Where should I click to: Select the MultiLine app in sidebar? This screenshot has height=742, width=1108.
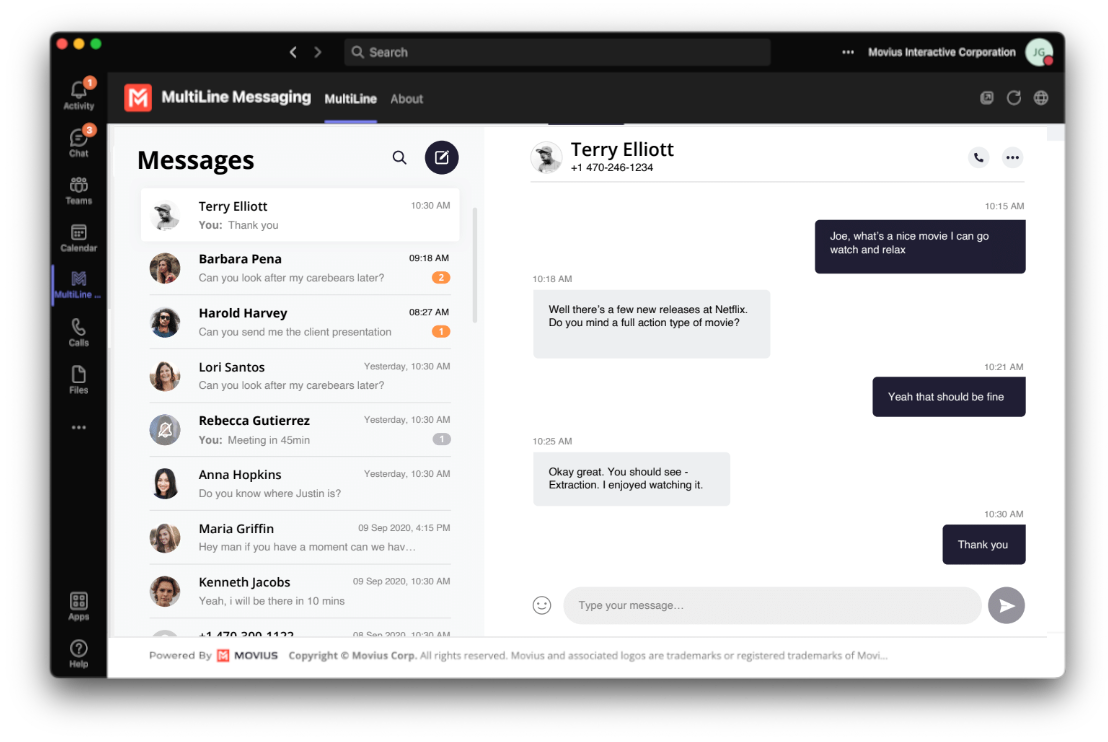[78, 285]
